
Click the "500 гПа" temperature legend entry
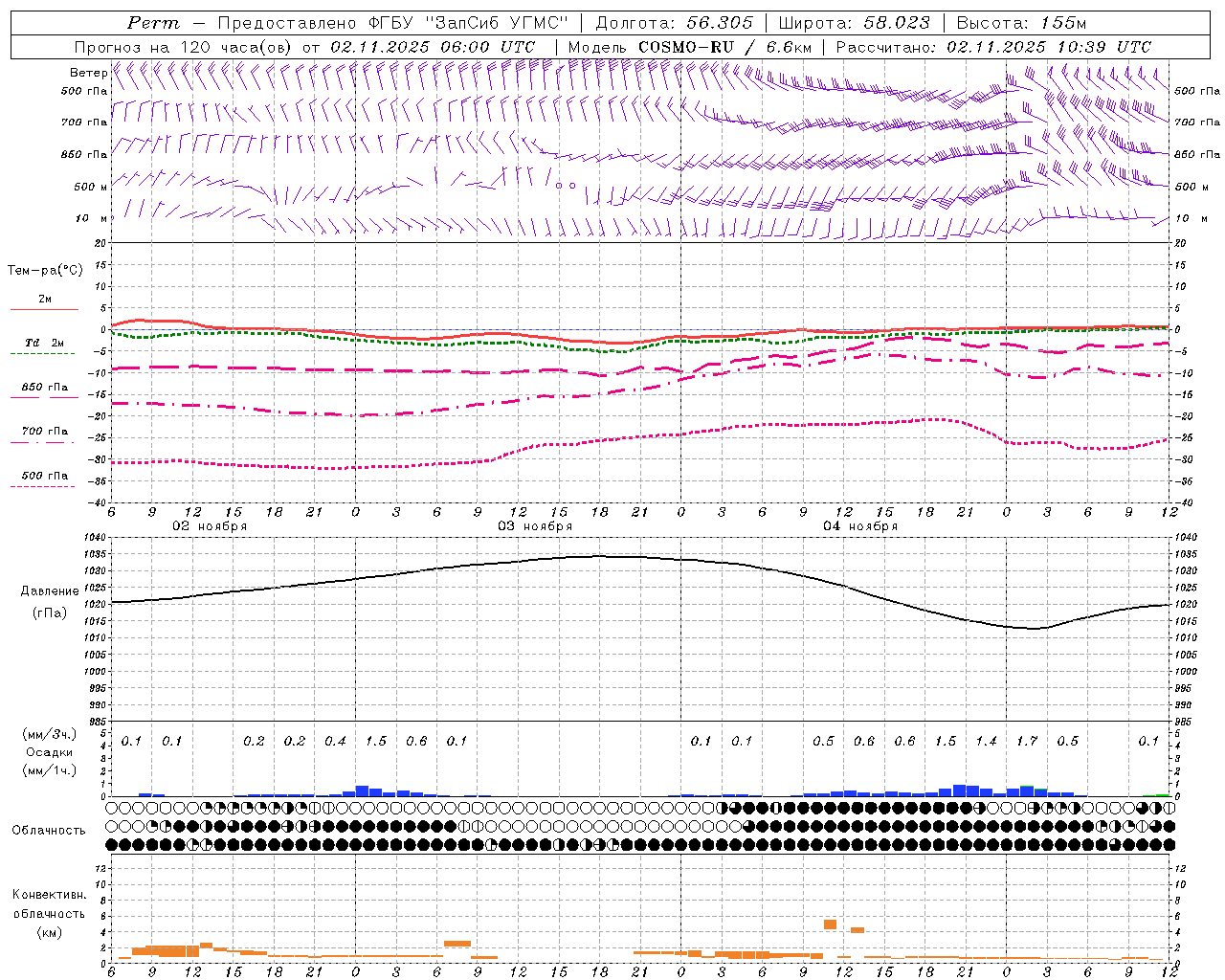click(45, 475)
